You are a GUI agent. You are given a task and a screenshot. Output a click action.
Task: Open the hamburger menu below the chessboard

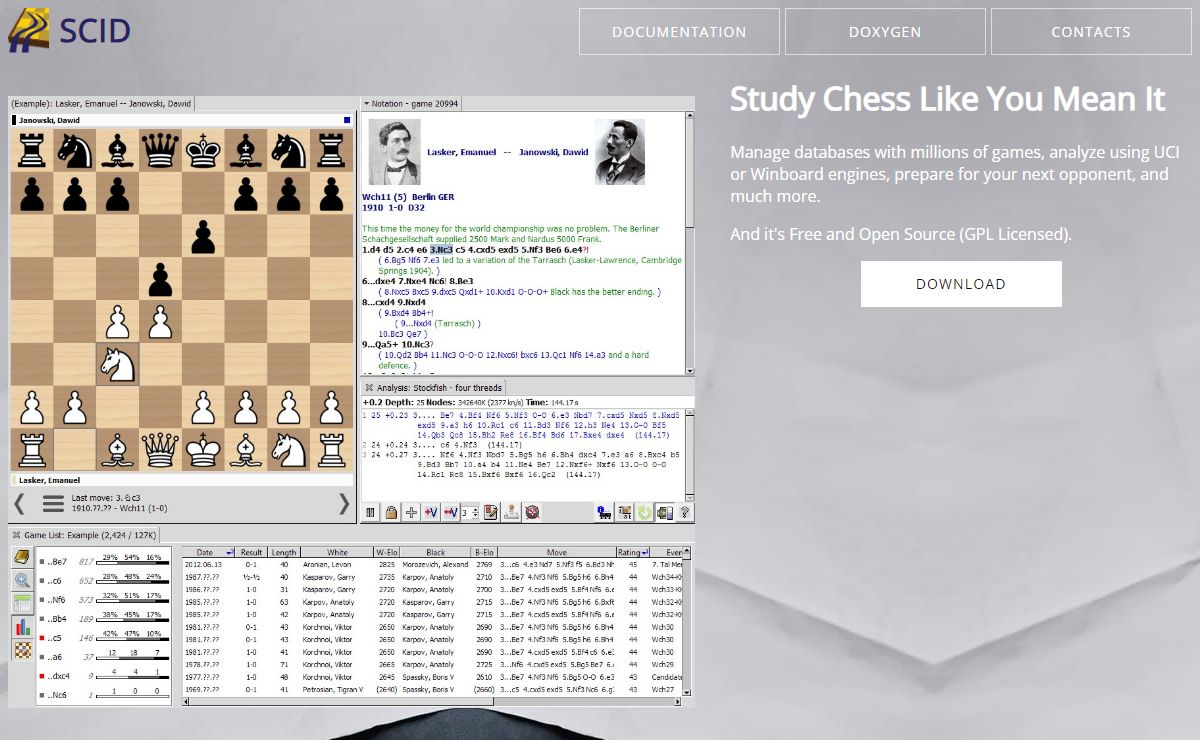click(53, 503)
